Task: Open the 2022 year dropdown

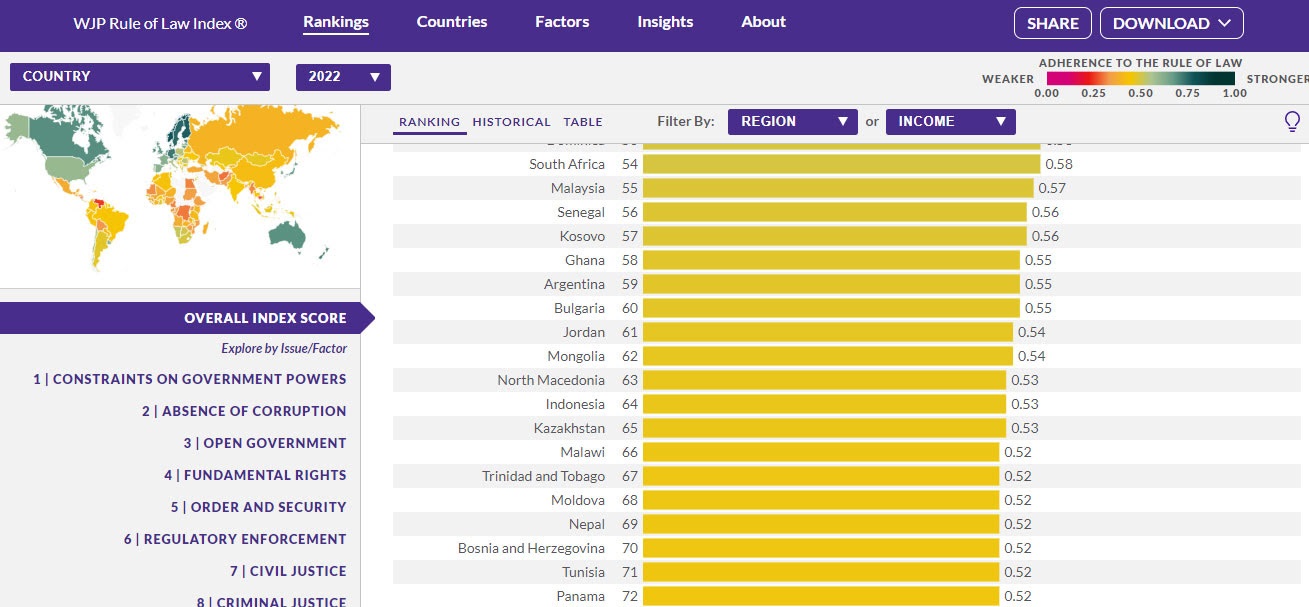Action: 343,77
